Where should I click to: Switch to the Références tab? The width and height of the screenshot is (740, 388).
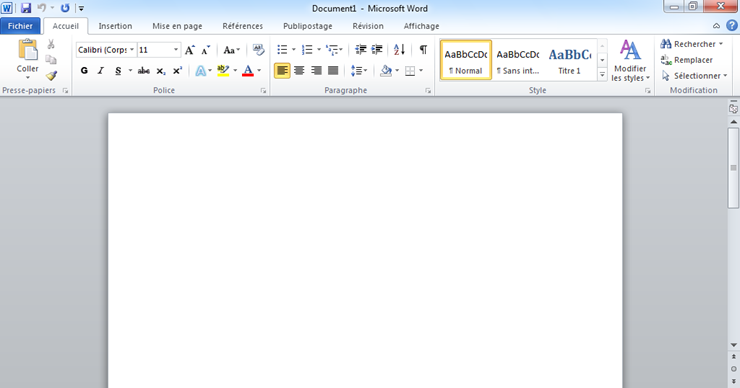point(243,26)
